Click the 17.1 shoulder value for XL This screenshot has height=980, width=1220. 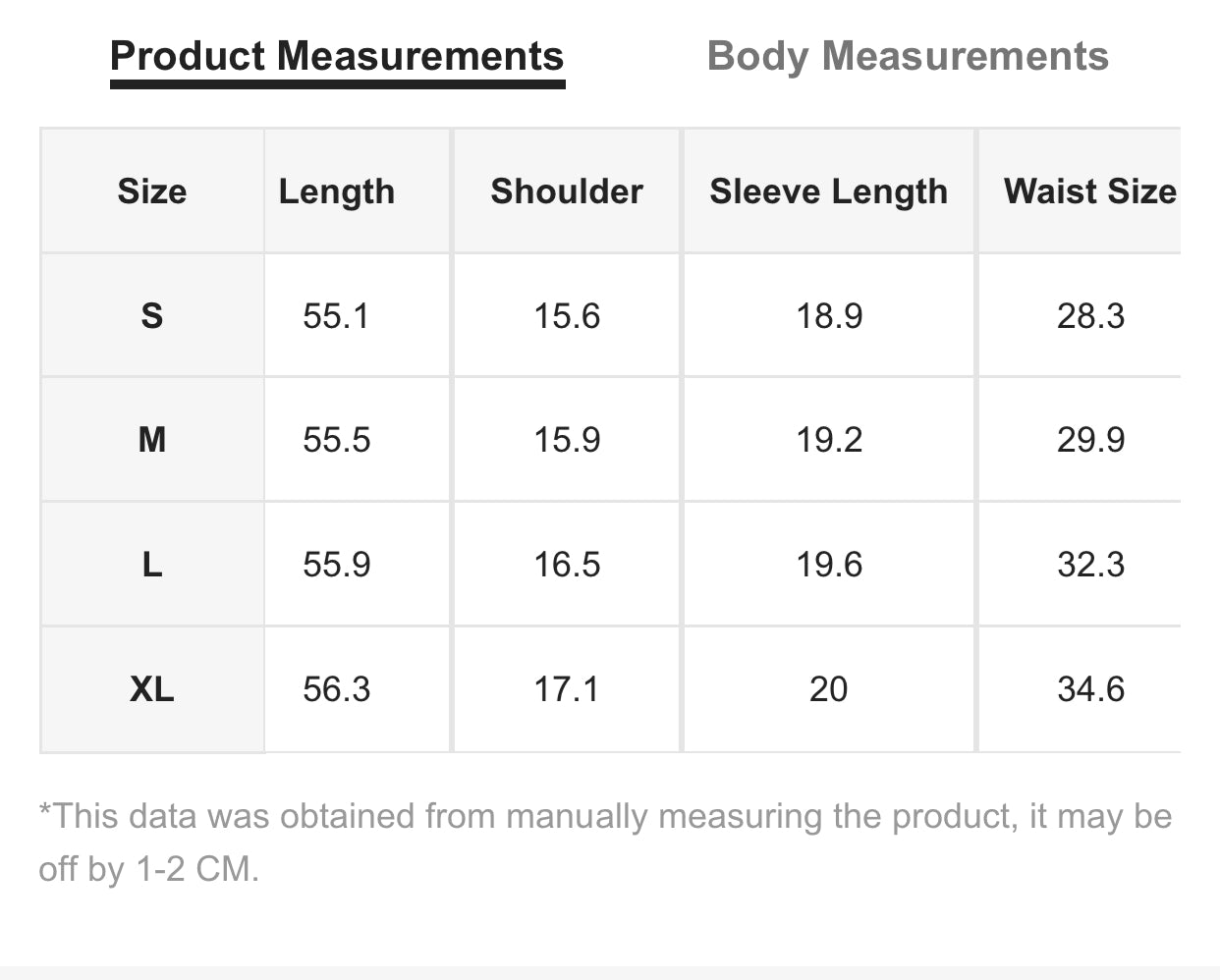[x=567, y=689]
